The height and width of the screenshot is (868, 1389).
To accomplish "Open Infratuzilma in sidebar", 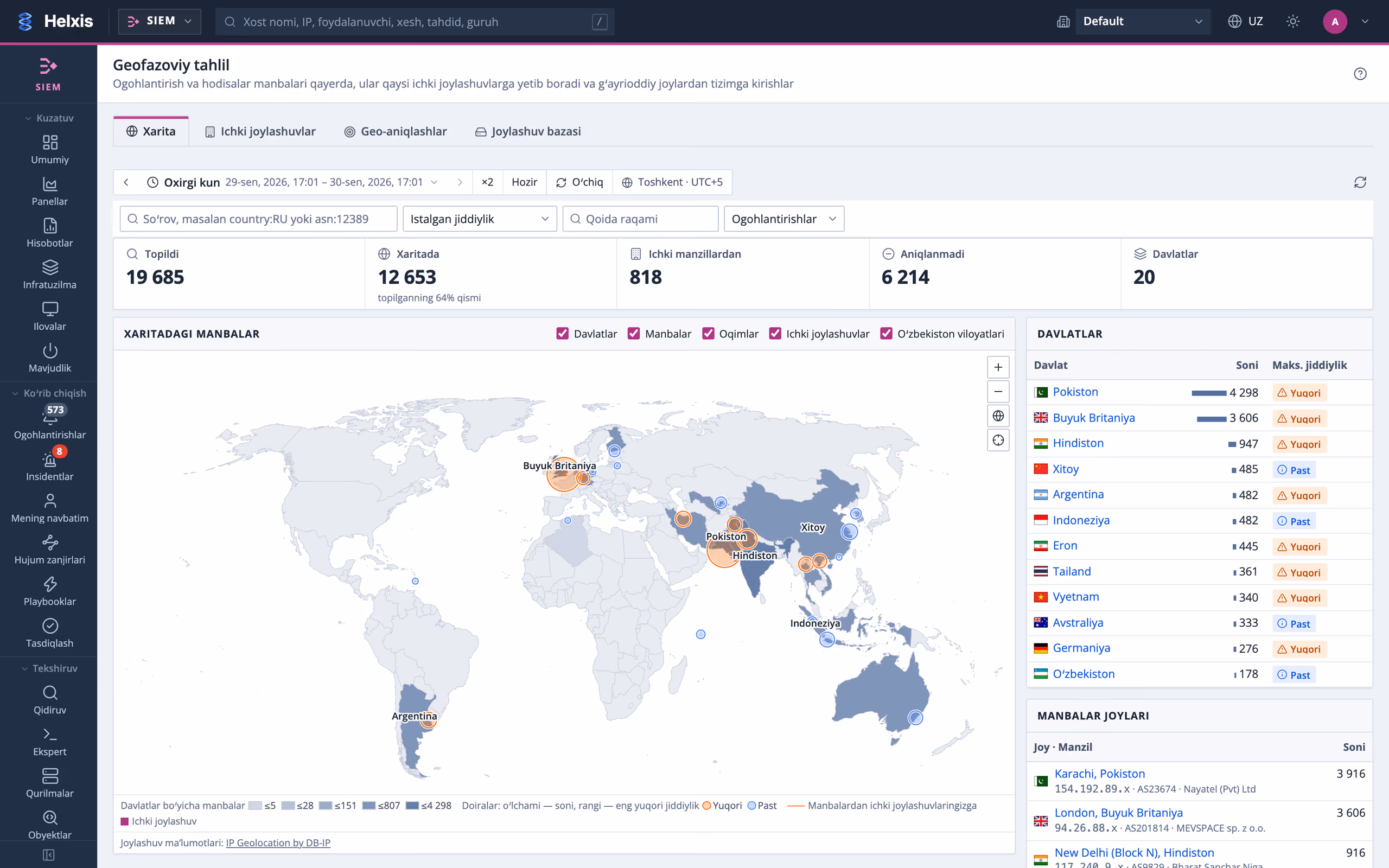I will coord(49,275).
